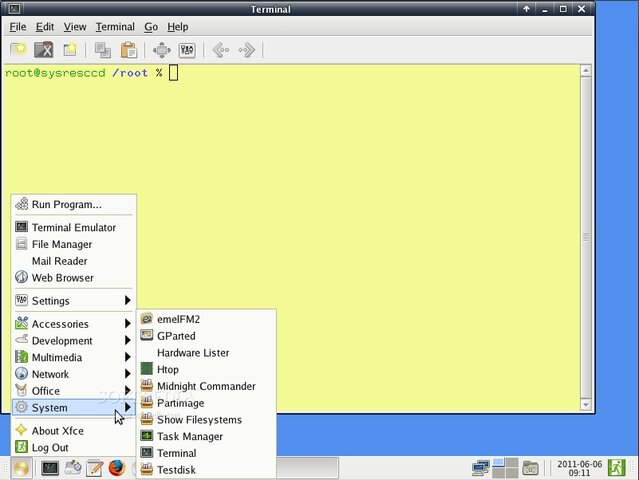Expand the Settings submenu
Image resolution: width=639 pixels, height=480 pixels.
pyautogui.click(x=74, y=301)
